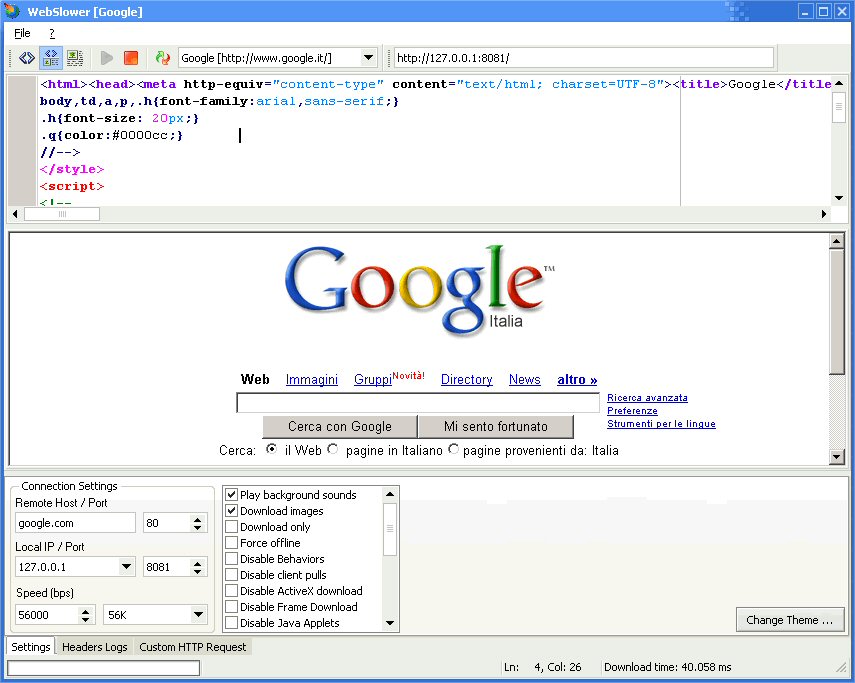Click the Change Theme button

coord(790,620)
